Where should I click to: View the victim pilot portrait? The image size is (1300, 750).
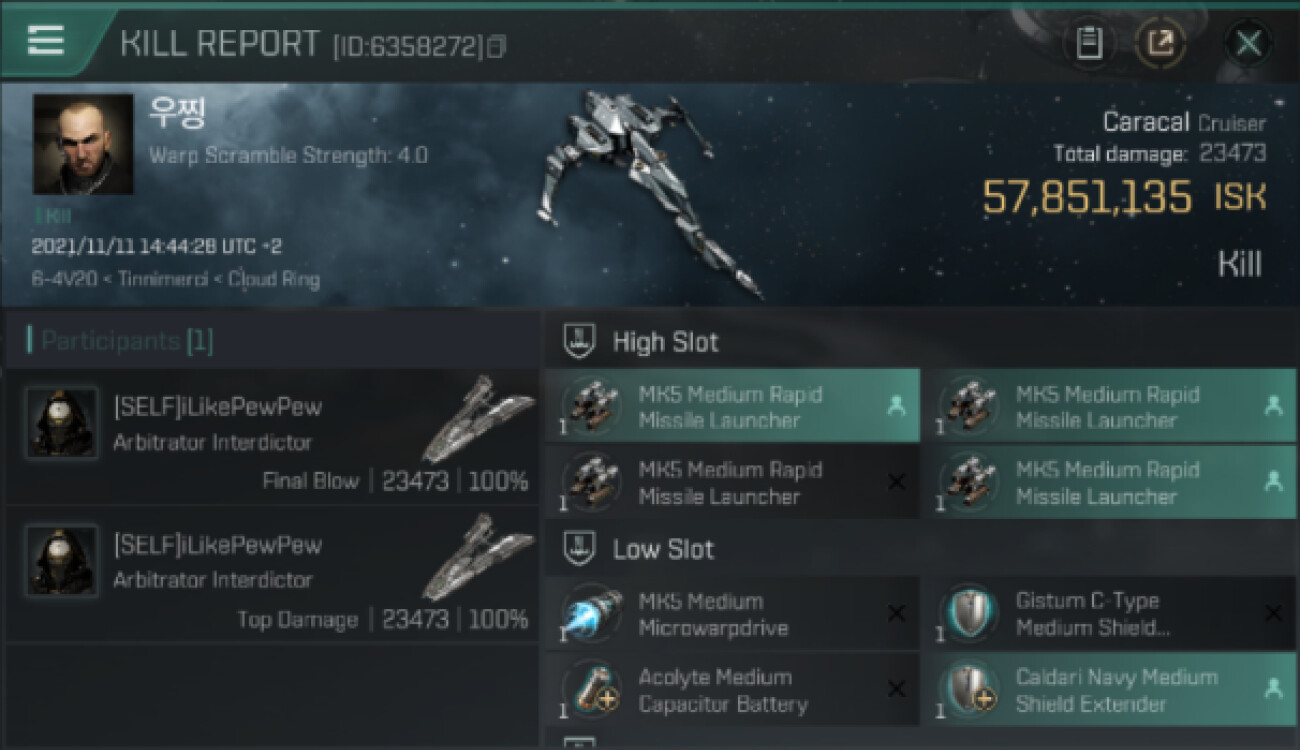coord(83,144)
